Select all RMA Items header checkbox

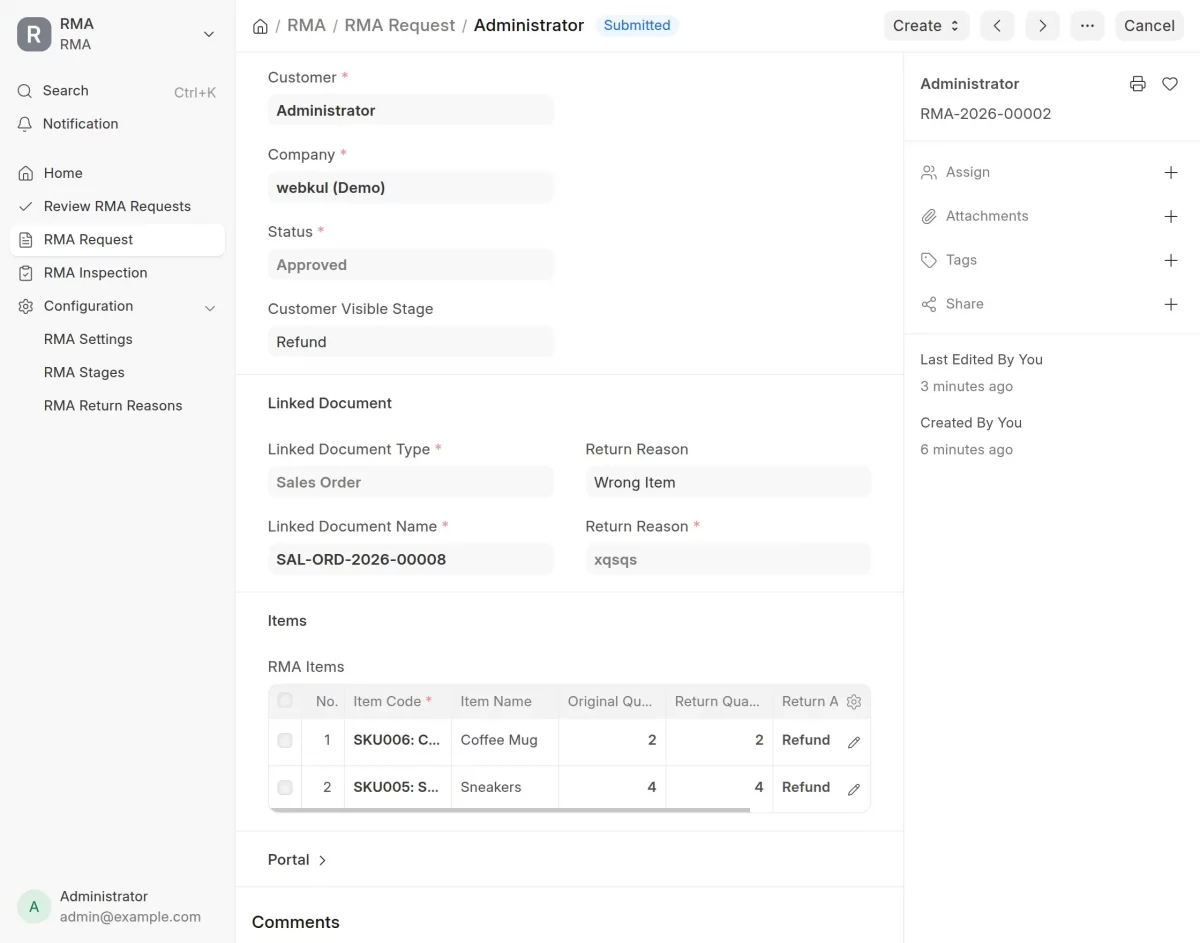(x=285, y=700)
